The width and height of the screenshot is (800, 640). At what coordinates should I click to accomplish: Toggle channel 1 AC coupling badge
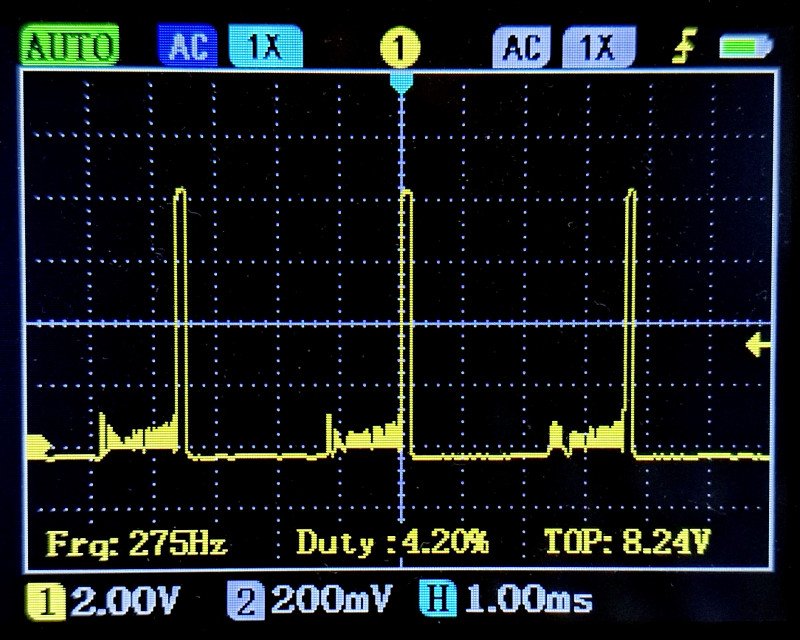(187, 46)
